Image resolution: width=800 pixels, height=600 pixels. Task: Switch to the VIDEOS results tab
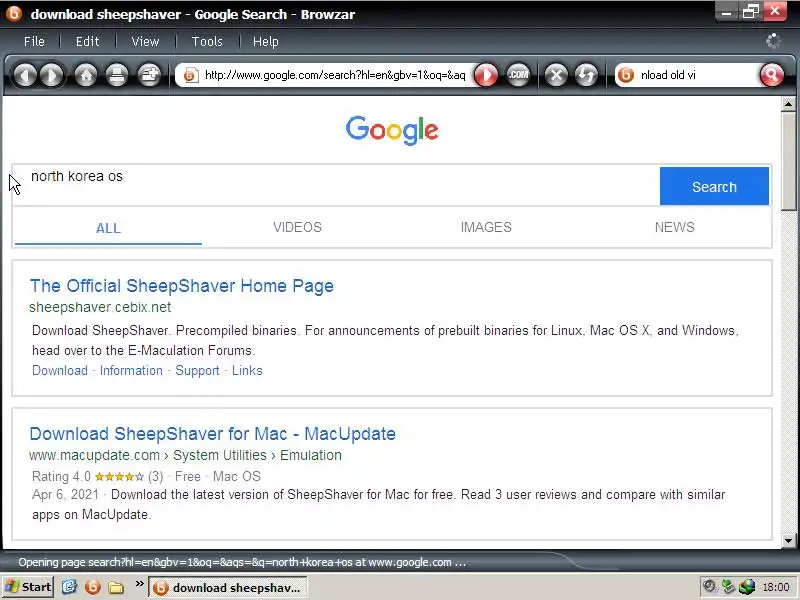[297, 228]
